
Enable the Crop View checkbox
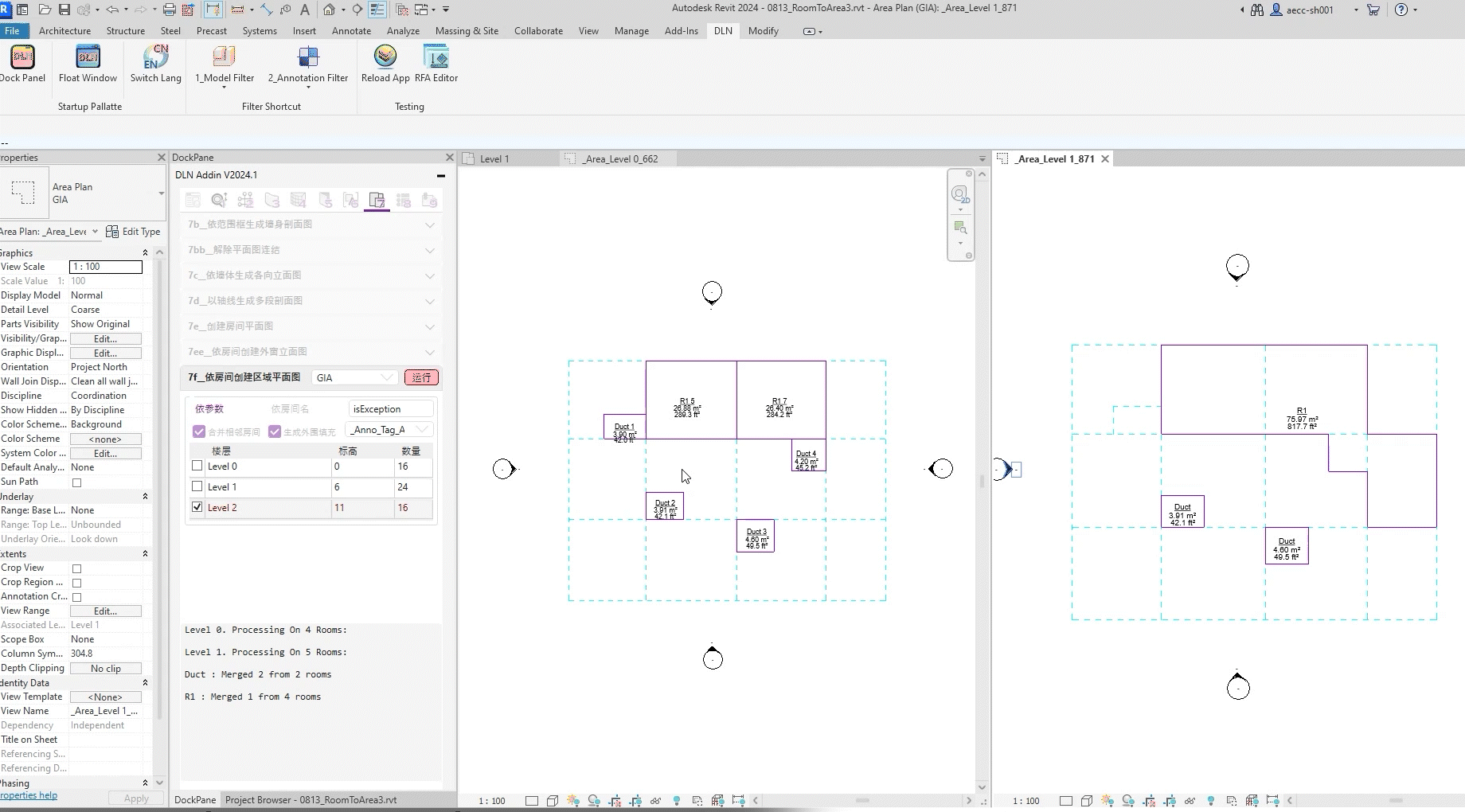pos(77,568)
